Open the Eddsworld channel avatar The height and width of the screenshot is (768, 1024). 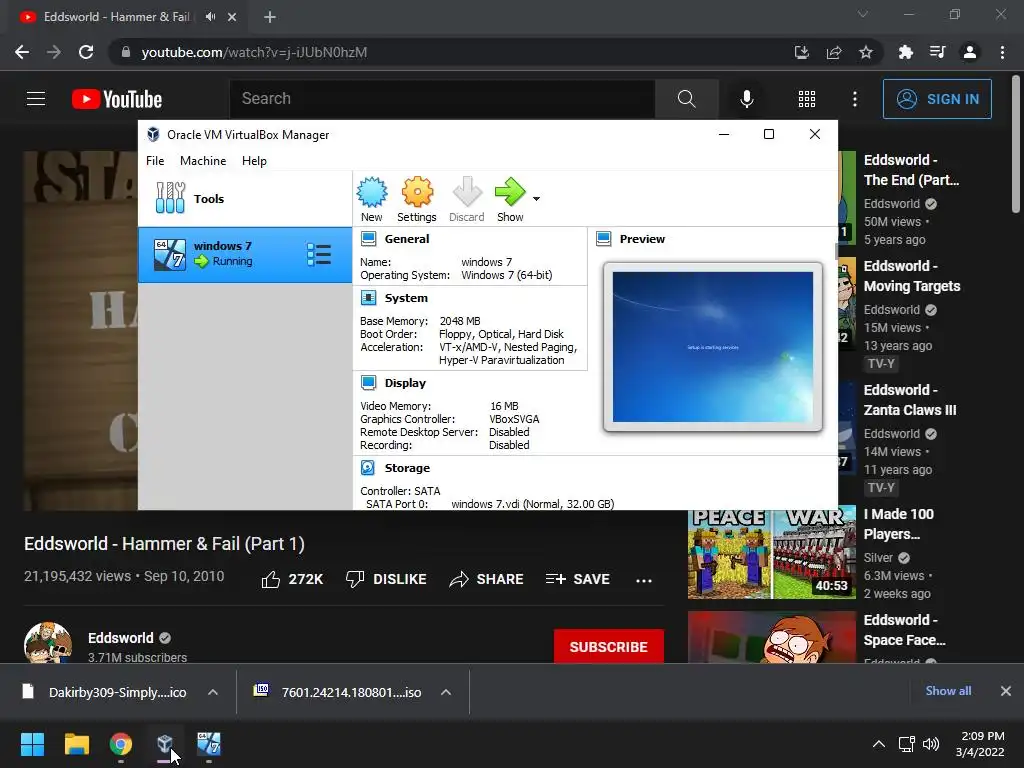[48, 643]
